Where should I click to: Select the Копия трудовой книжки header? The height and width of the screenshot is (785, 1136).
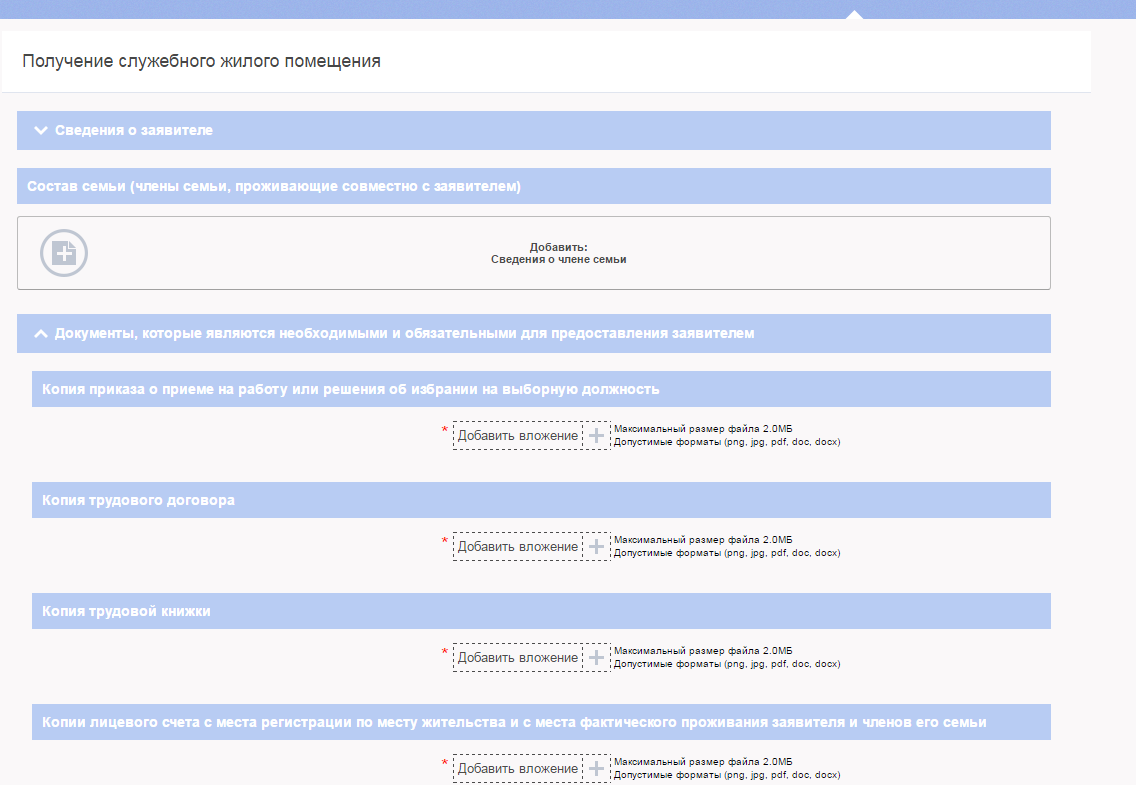click(127, 611)
